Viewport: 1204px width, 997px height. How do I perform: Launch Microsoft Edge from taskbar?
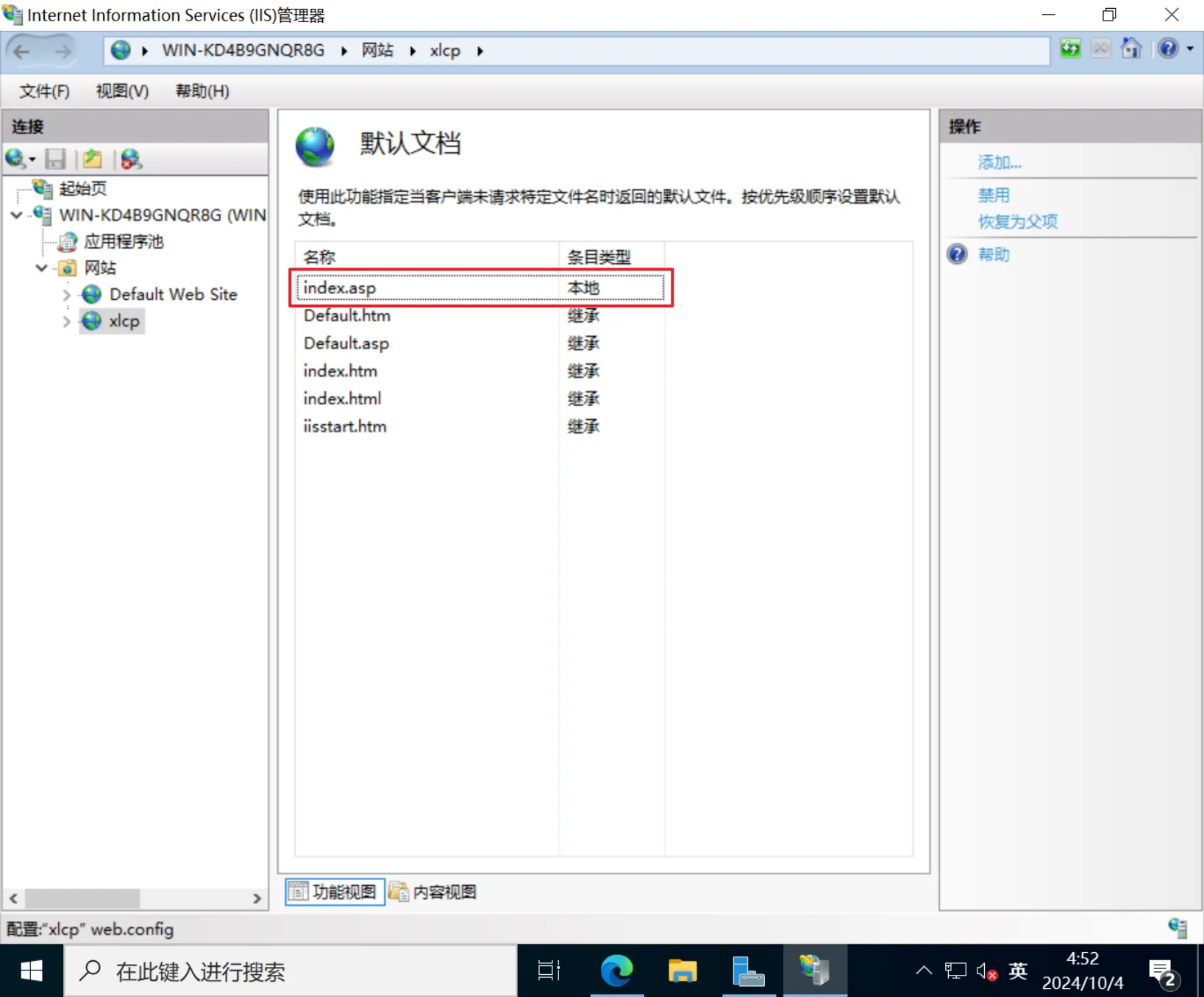[x=616, y=971]
